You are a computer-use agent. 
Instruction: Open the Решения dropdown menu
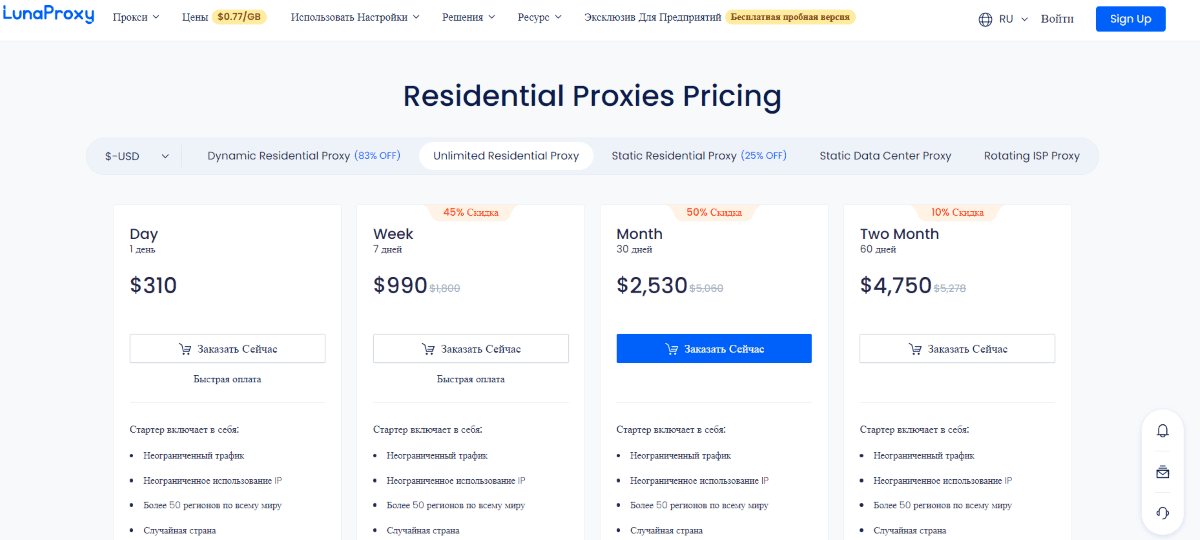(468, 18)
